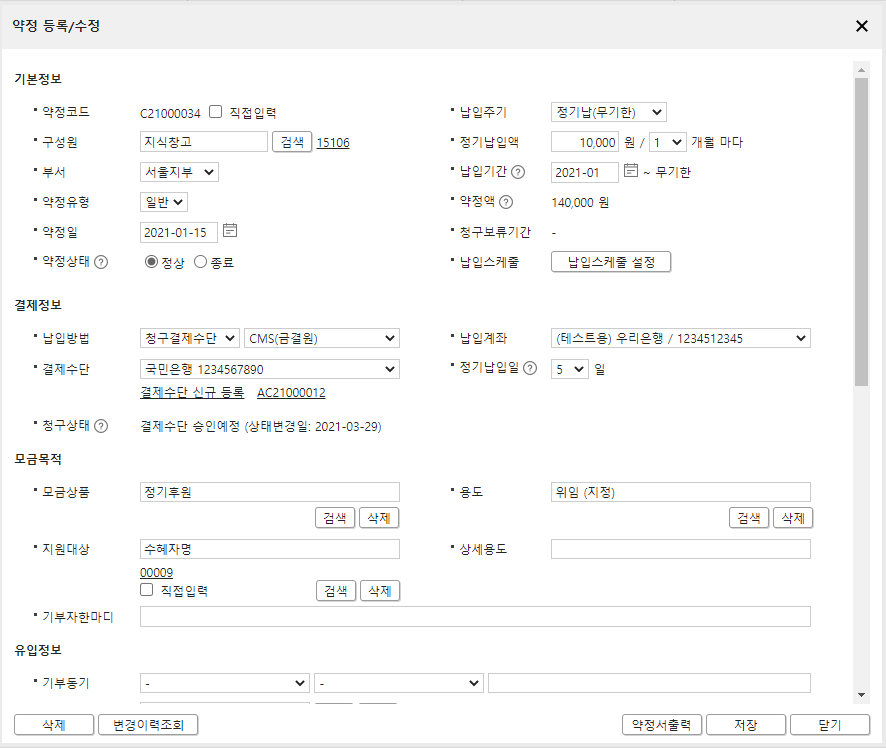Show help for 납입기간

point(518,172)
